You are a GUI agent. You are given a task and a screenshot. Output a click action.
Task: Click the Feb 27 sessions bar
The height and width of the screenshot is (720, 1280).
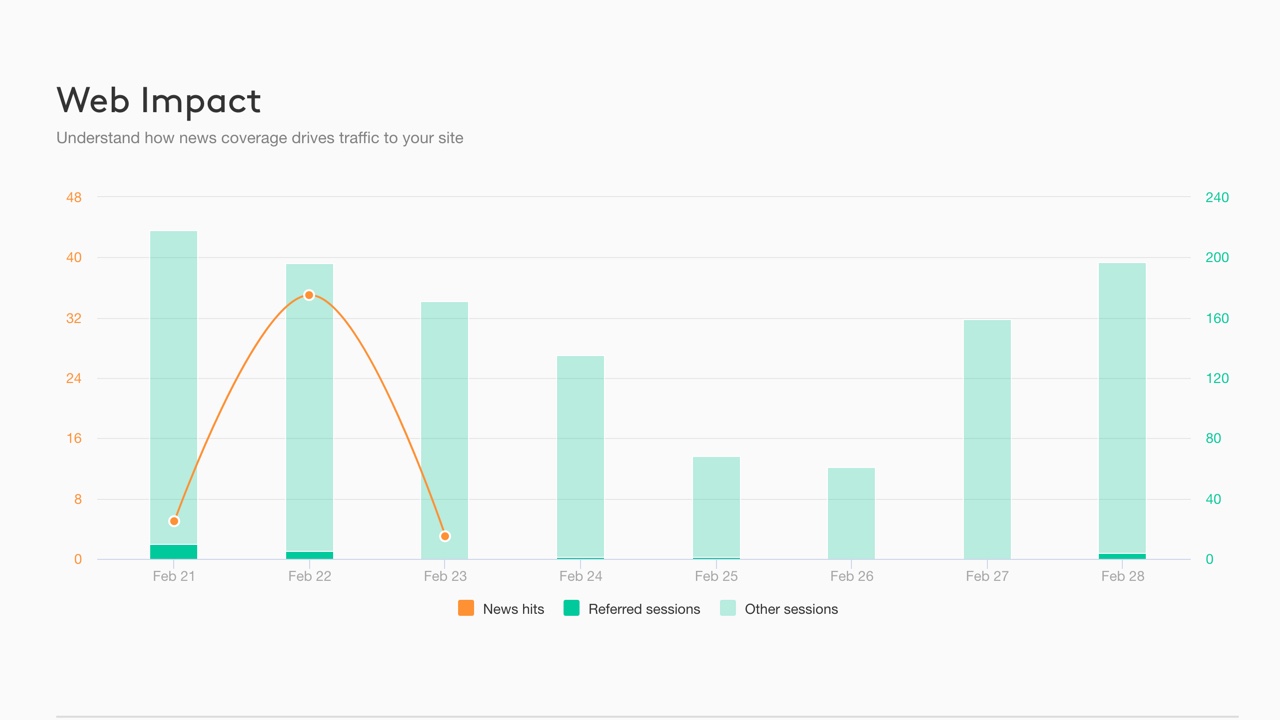(x=987, y=439)
